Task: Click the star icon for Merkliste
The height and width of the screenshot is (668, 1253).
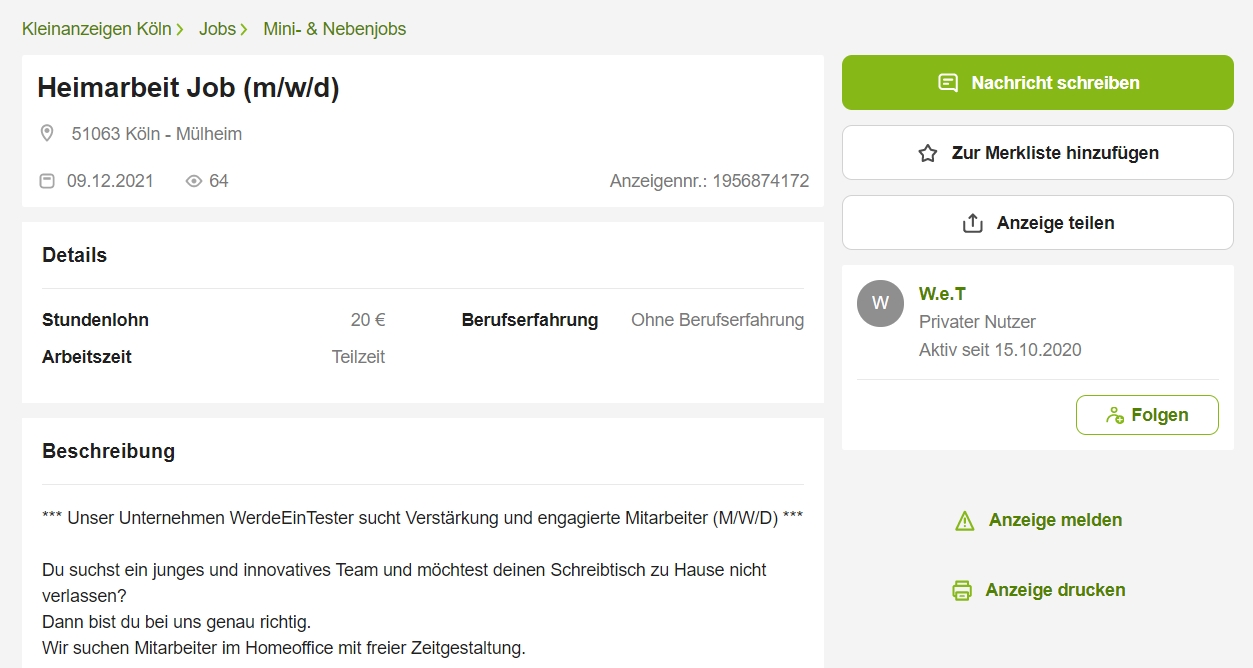Action: 928,153
